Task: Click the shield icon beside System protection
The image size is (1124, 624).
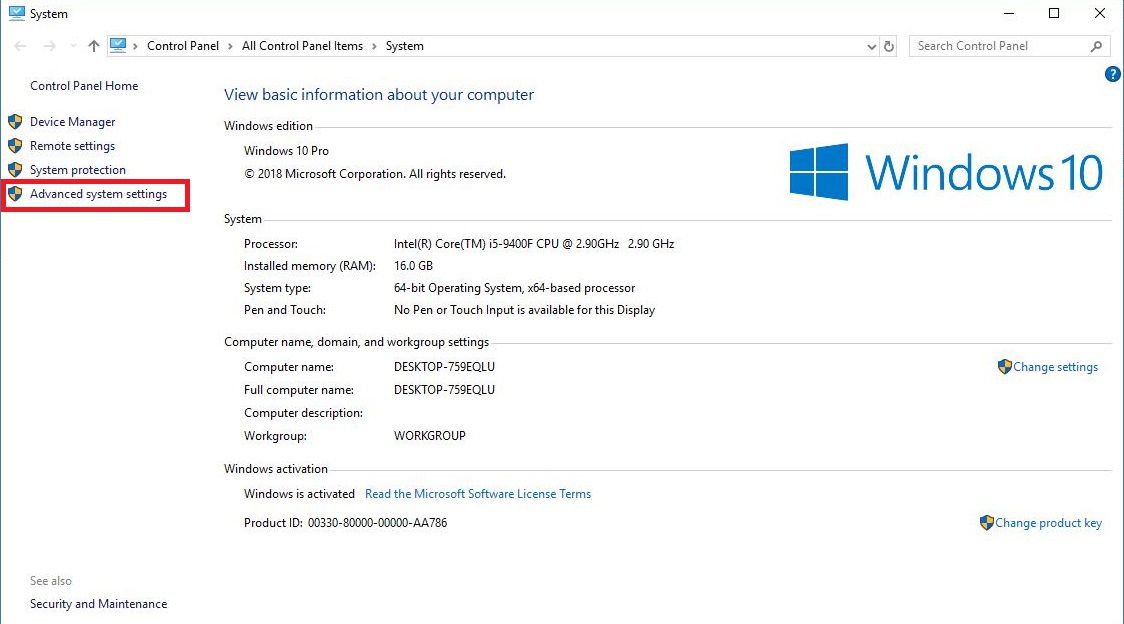Action: point(15,170)
